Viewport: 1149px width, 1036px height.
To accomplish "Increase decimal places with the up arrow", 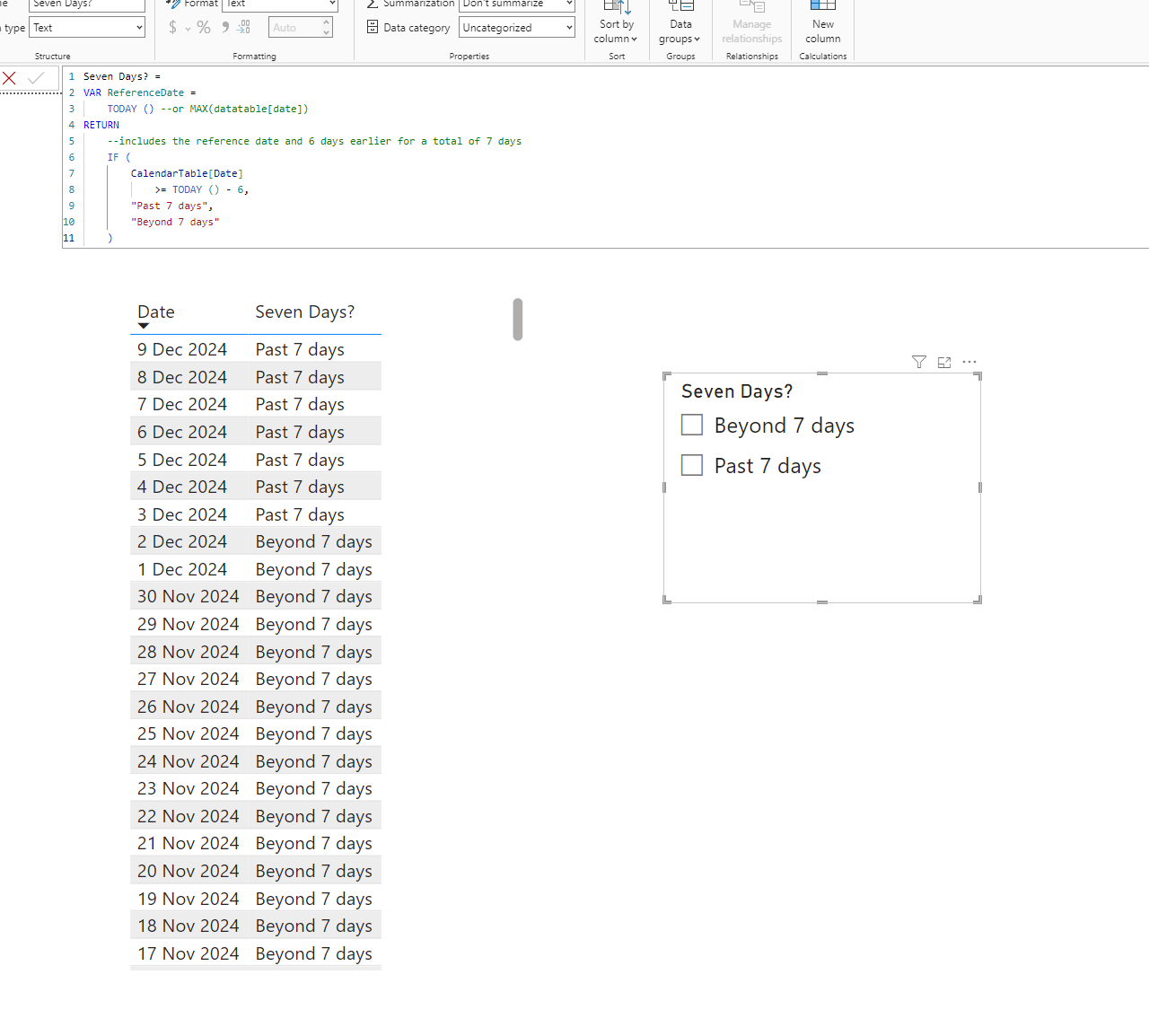I will (x=327, y=22).
